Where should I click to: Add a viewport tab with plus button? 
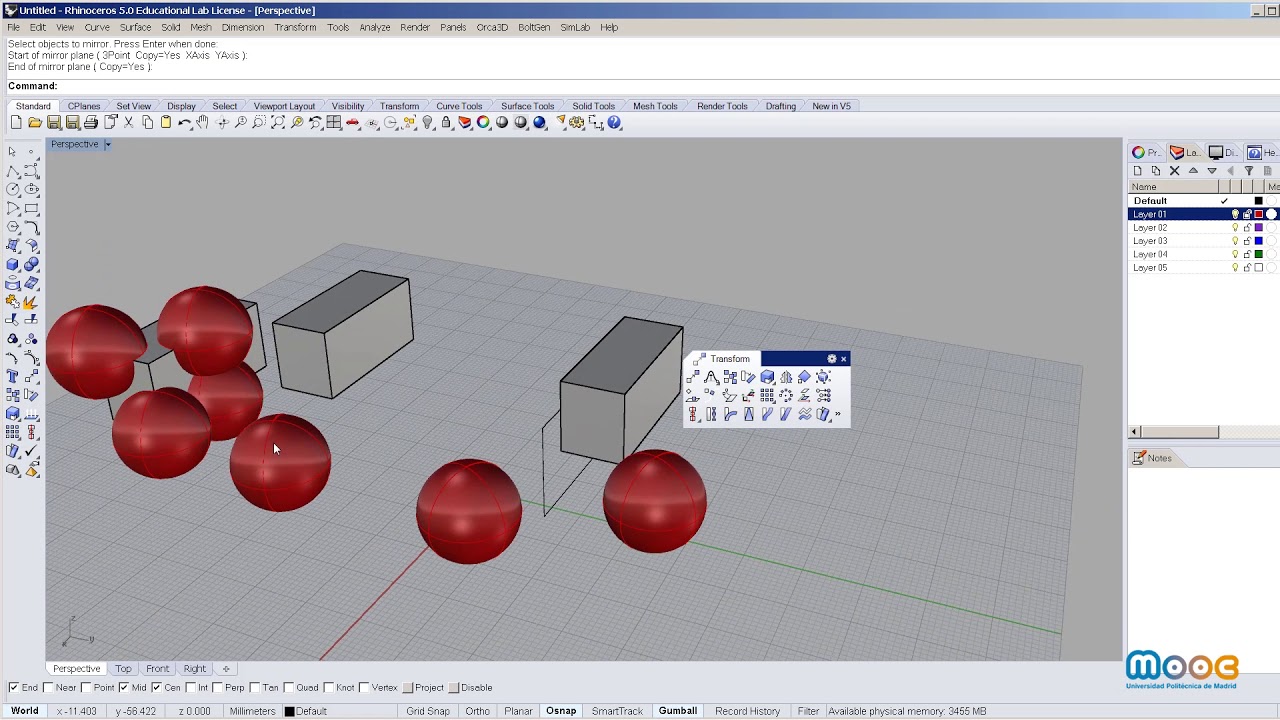pos(226,669)
